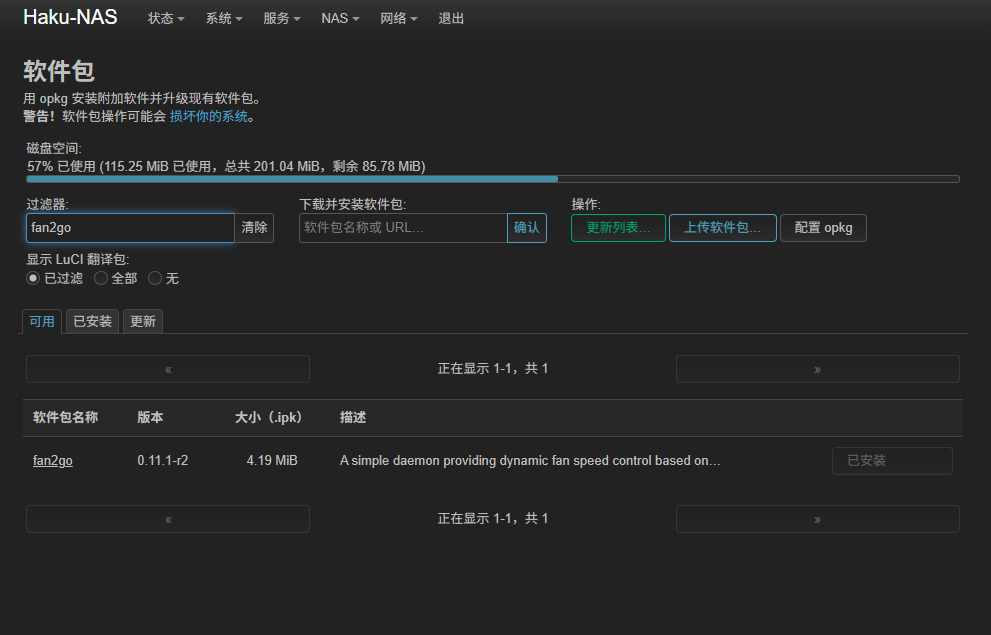Open the 网络 dropdown menu
991x635 pixels.
(x=399, y=18)
